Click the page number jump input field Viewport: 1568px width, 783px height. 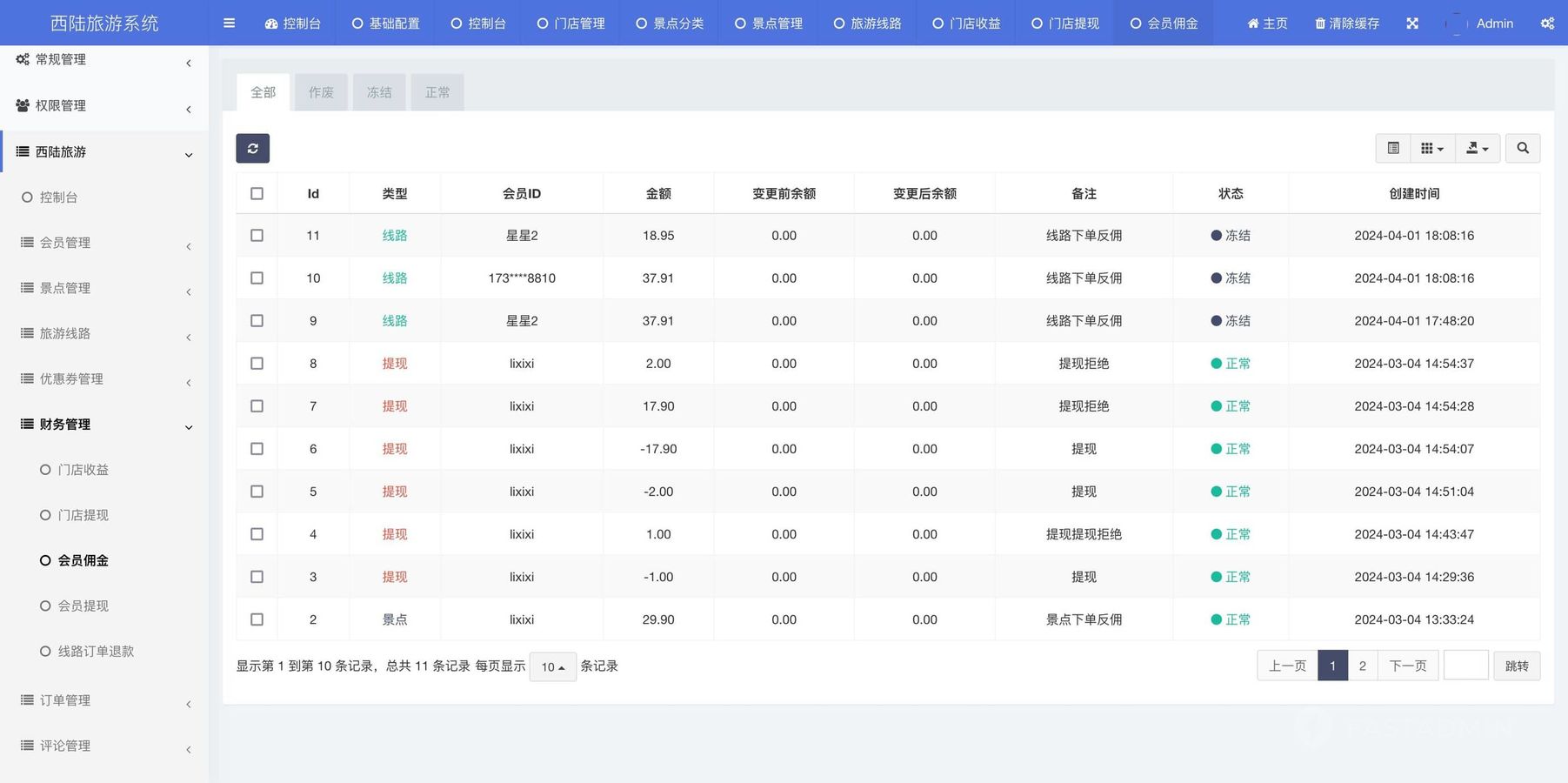click(1465, 666)
